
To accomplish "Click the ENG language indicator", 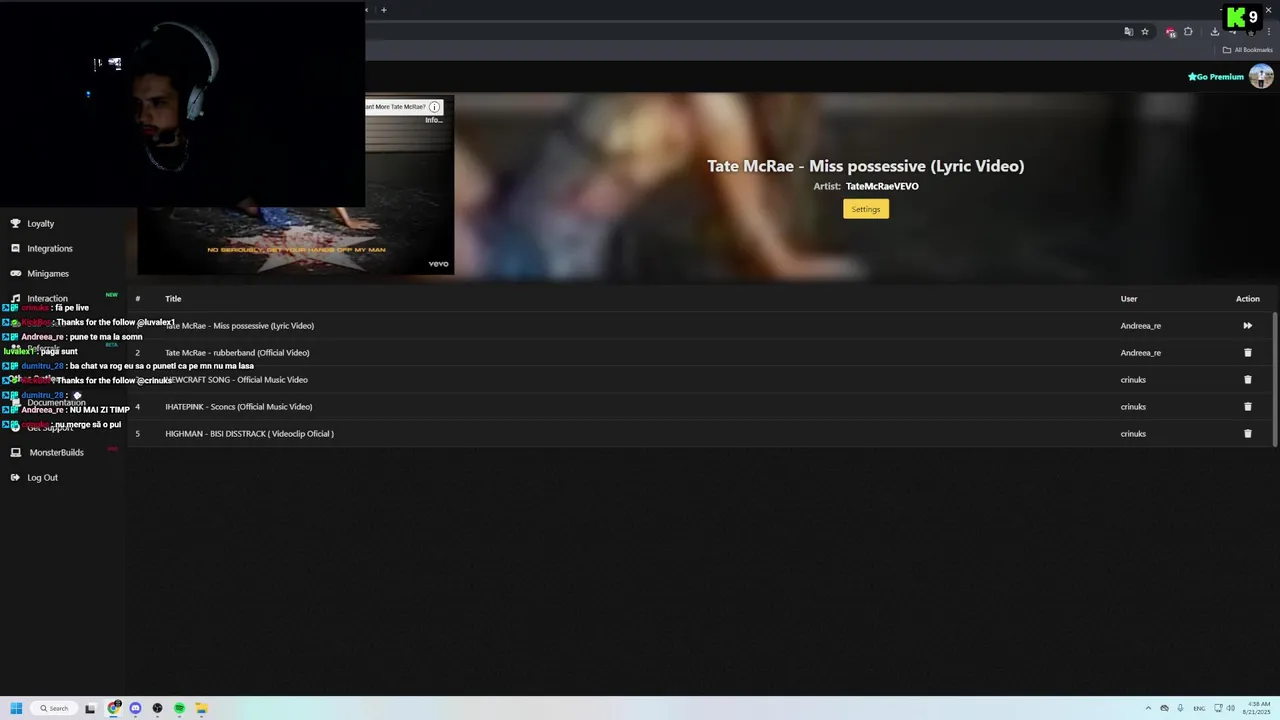I will click(1199, 708).
